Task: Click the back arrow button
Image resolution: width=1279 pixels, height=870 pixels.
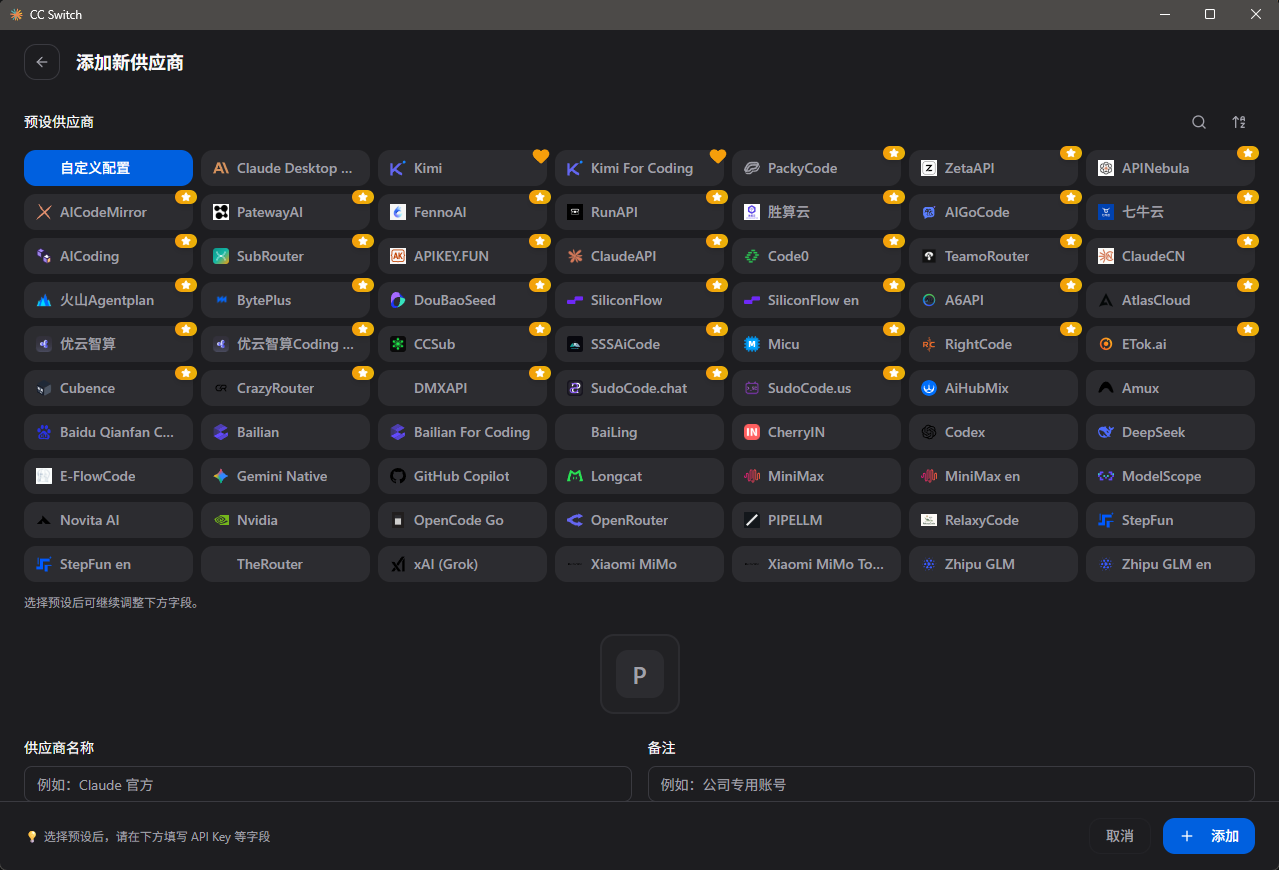Action: coord(42,62)
